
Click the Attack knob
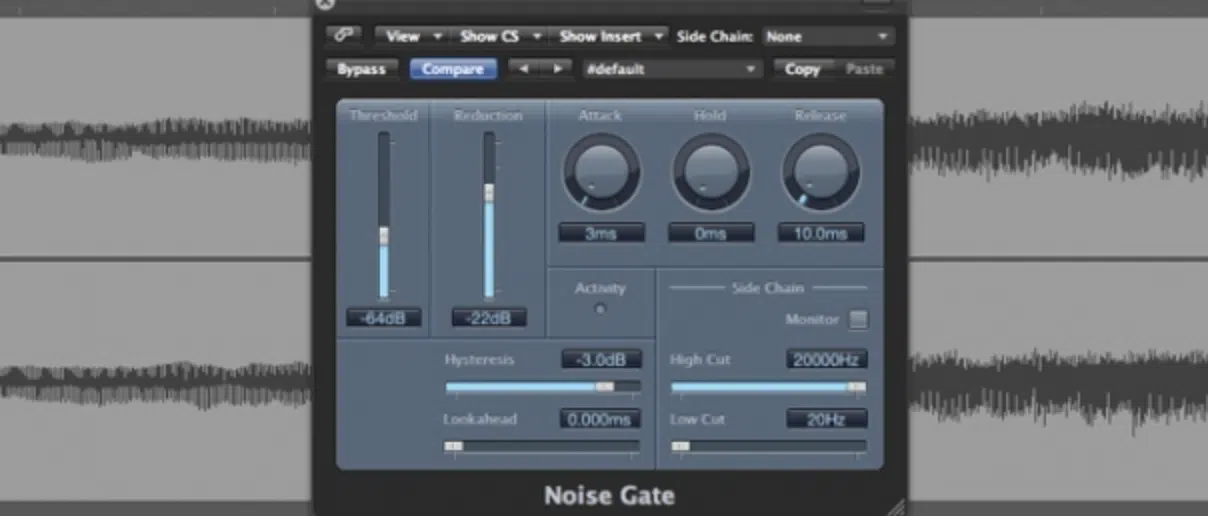pyautogui.click(x=601, y=172)
